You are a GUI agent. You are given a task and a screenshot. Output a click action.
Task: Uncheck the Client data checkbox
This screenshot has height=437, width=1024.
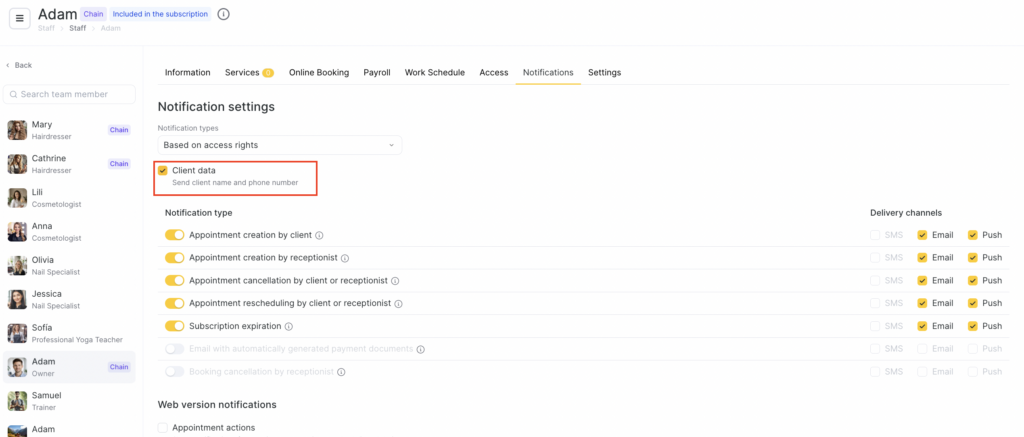(x=163, y=171)
